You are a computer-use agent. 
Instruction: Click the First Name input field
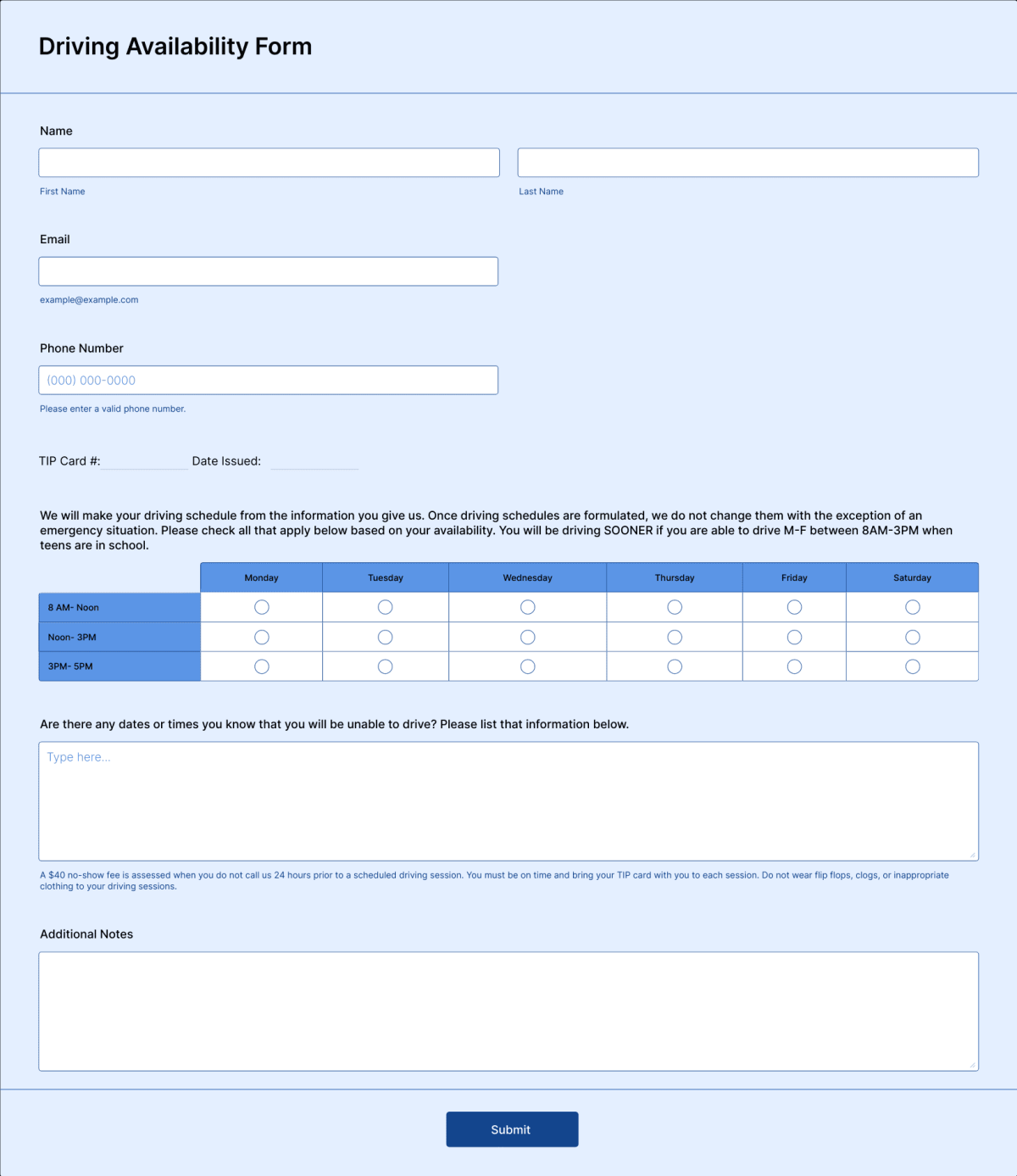pos(269,162)
